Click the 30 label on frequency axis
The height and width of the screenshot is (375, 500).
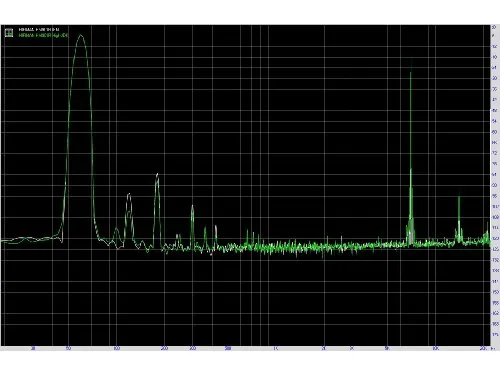pyautogui.click(x=33, y=349)
